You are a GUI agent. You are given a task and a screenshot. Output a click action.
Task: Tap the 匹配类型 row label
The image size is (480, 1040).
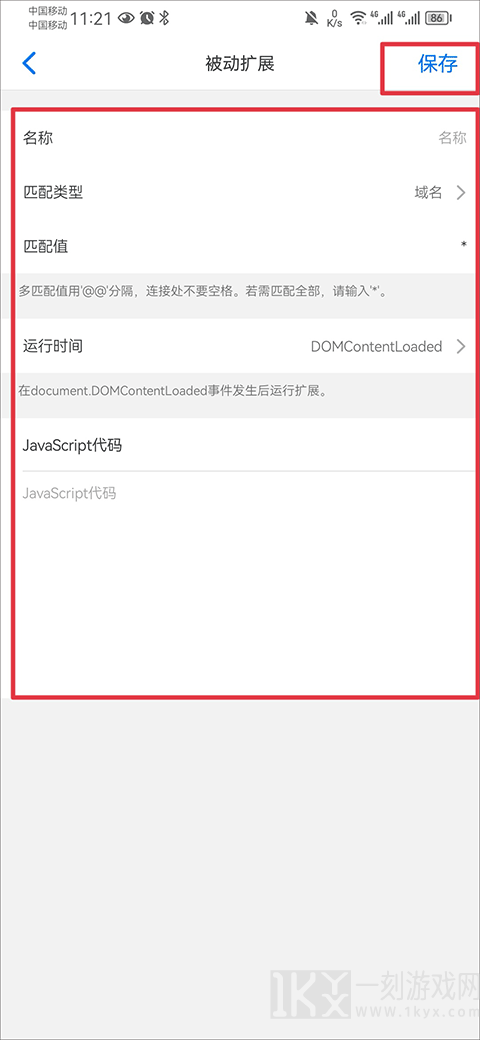tap(53, 193)
